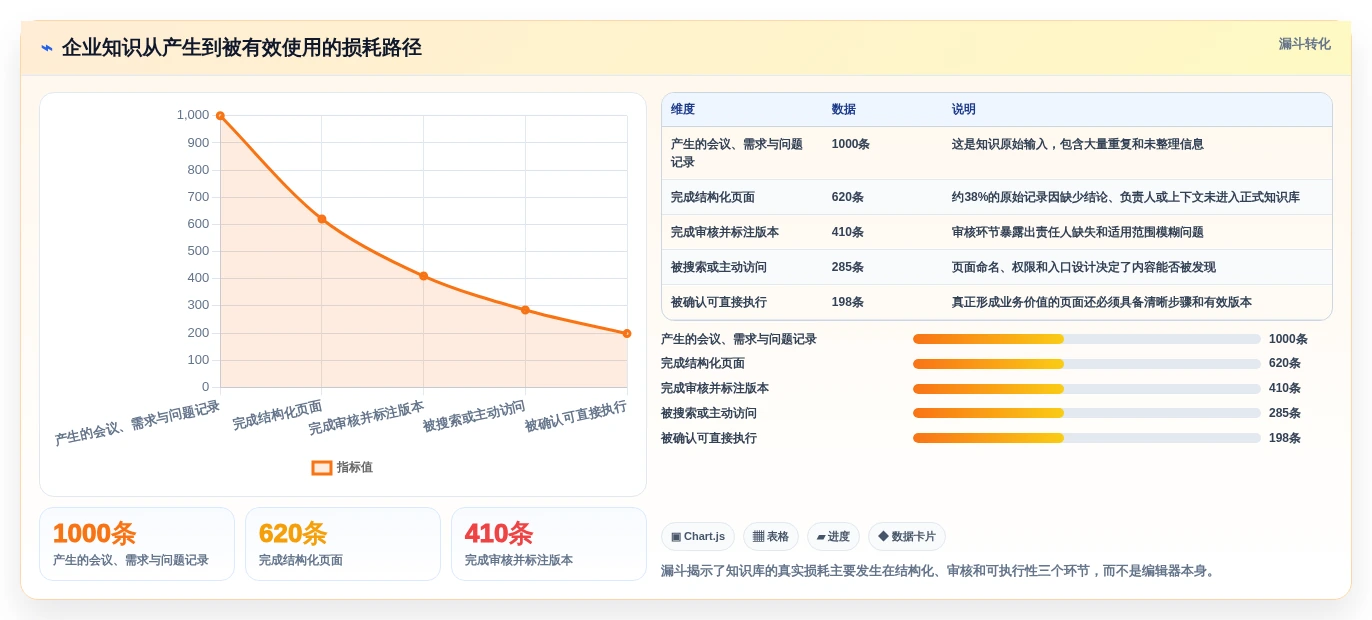The width and height of the screenshot is (1372, 620).
Task: Select the 进度 tag chip
Action: tap(833, 537)
